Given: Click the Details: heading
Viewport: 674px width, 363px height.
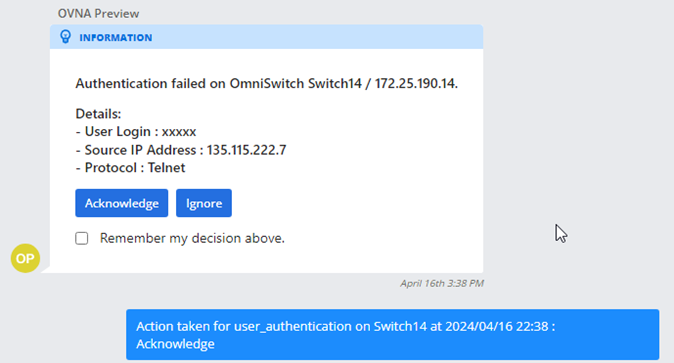Looking at the screenshot, I should [x=98, y=114].
